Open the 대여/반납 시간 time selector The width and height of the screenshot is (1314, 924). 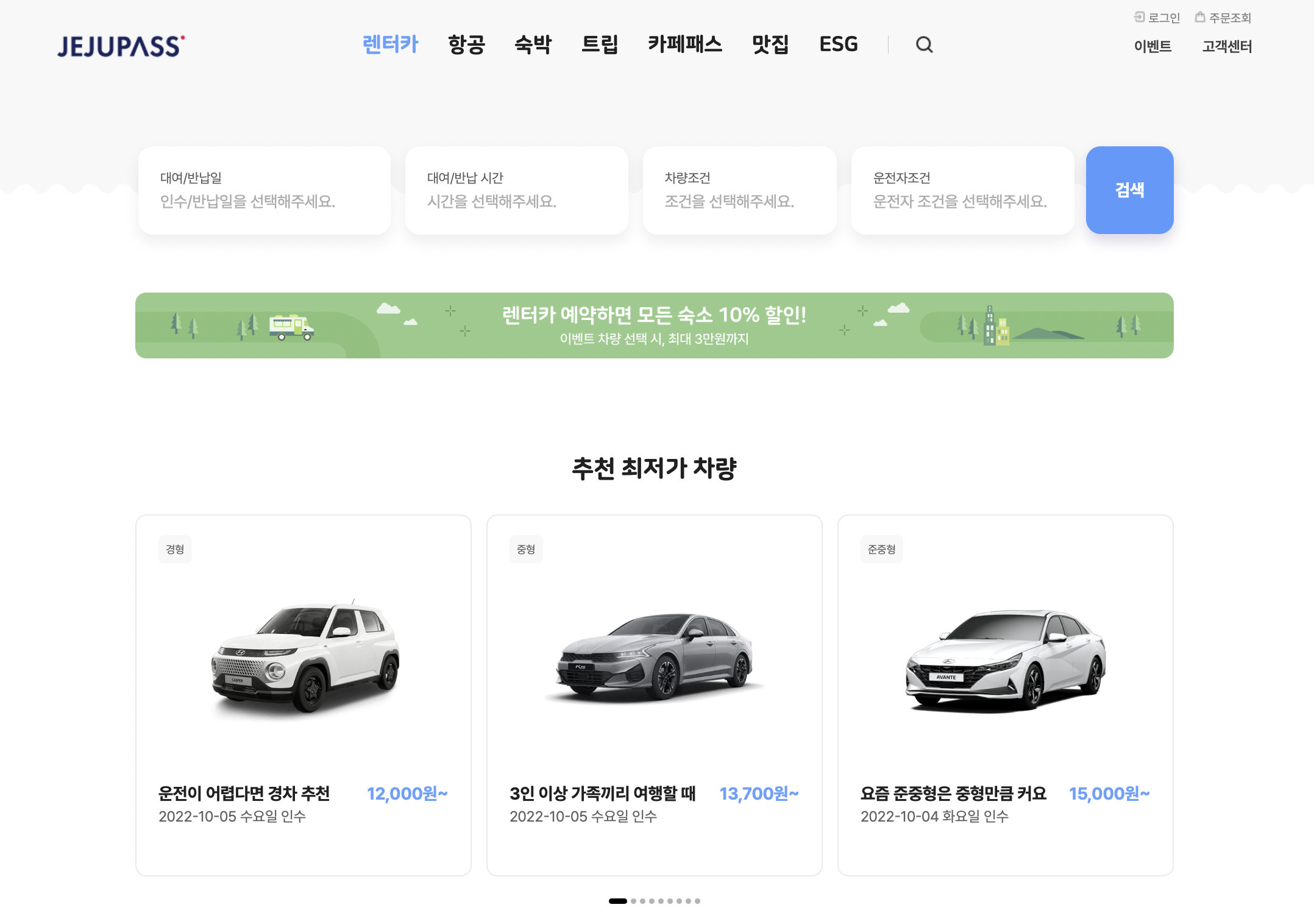click(x=517, y=190)
